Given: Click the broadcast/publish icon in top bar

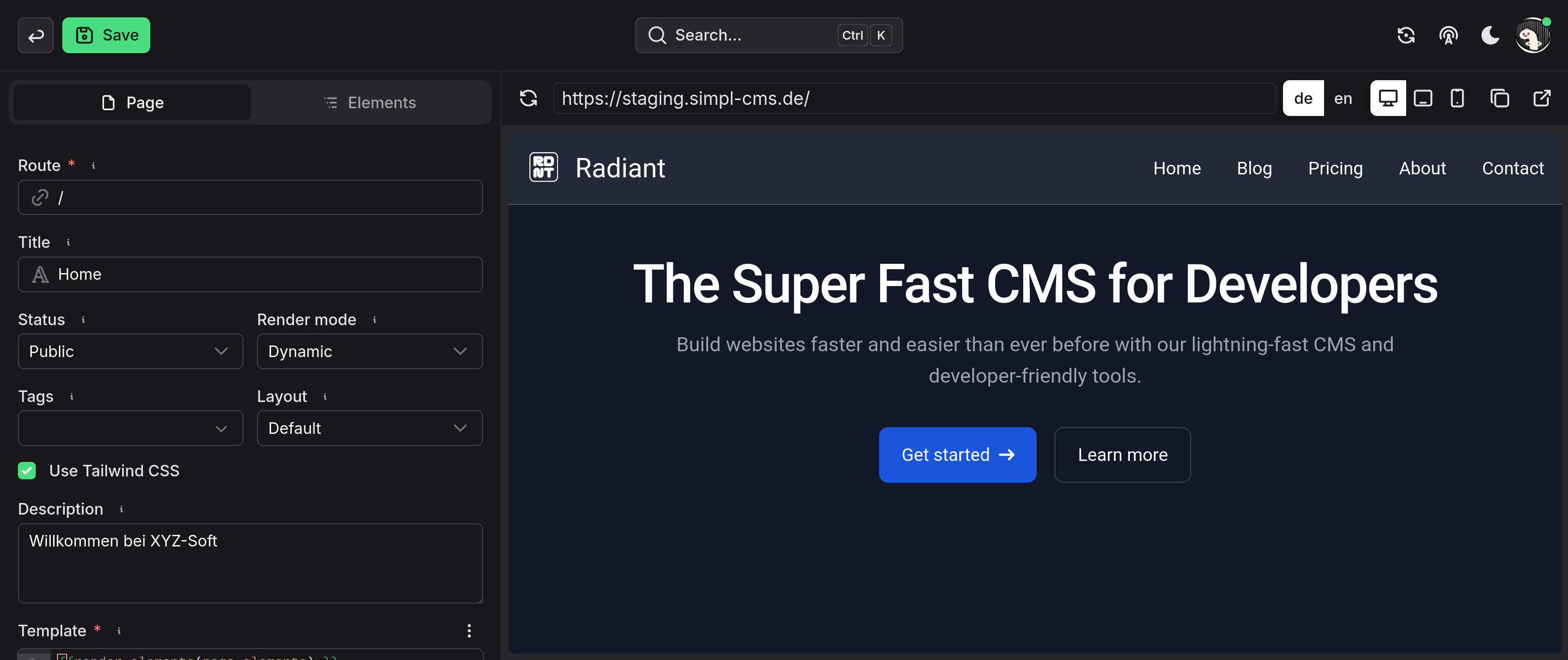Looking at the screenshot, I should 1448,35.
